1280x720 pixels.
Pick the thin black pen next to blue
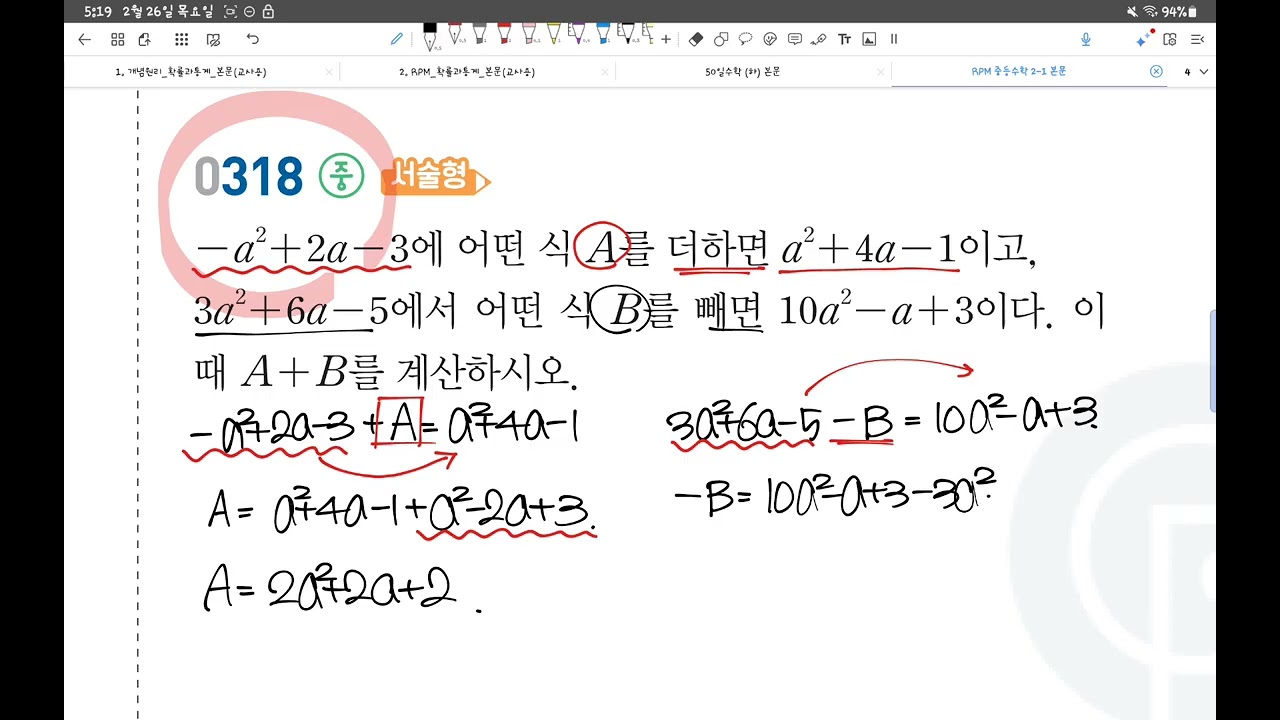tap(628, 35)
